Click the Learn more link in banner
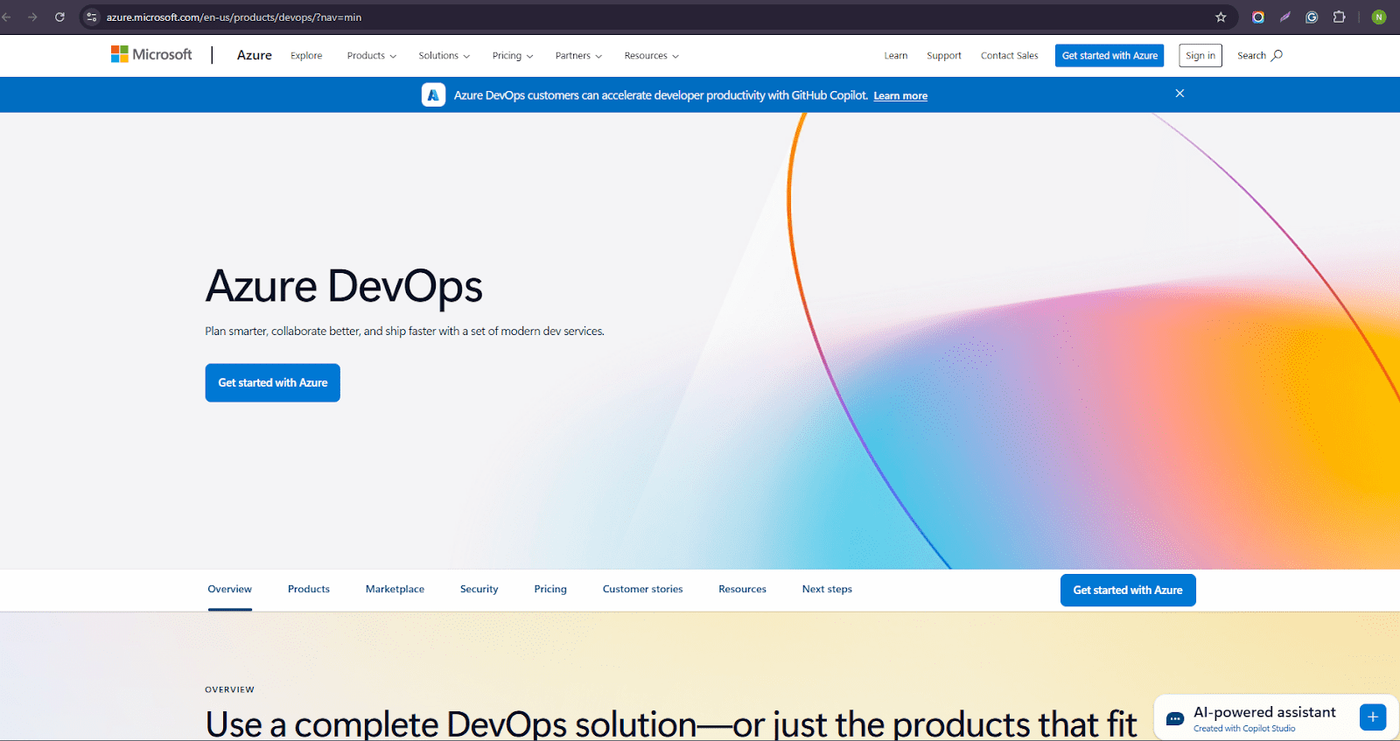The image size is (1400, 741). tap(900, 96)
